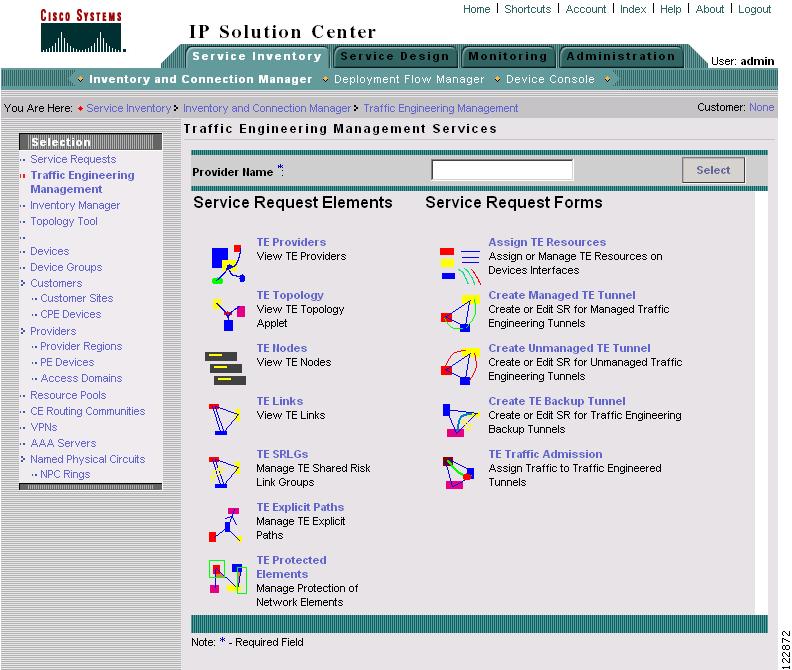The image size is (792, 670).
Task: Open the Create Unmanaged TE Tunnel link
Action: (569, 348)
